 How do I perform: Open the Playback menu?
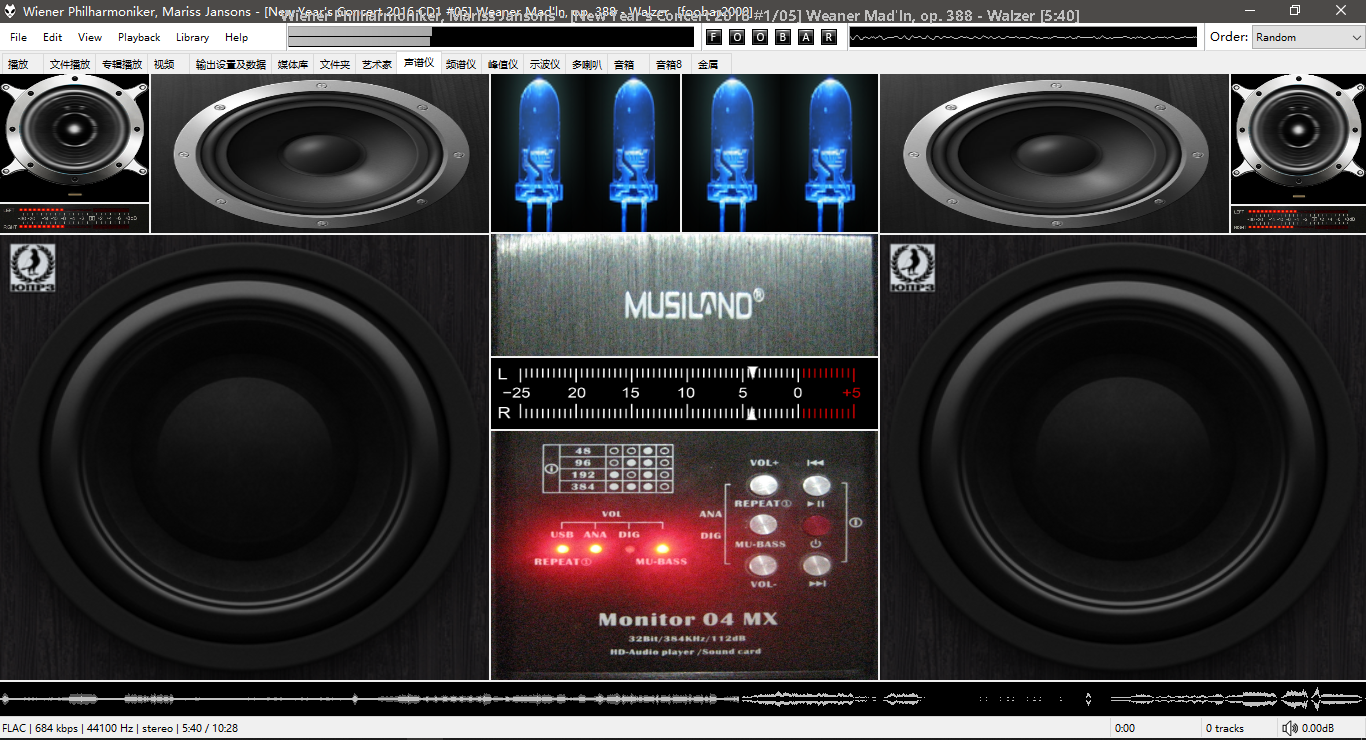click(139, 37)
